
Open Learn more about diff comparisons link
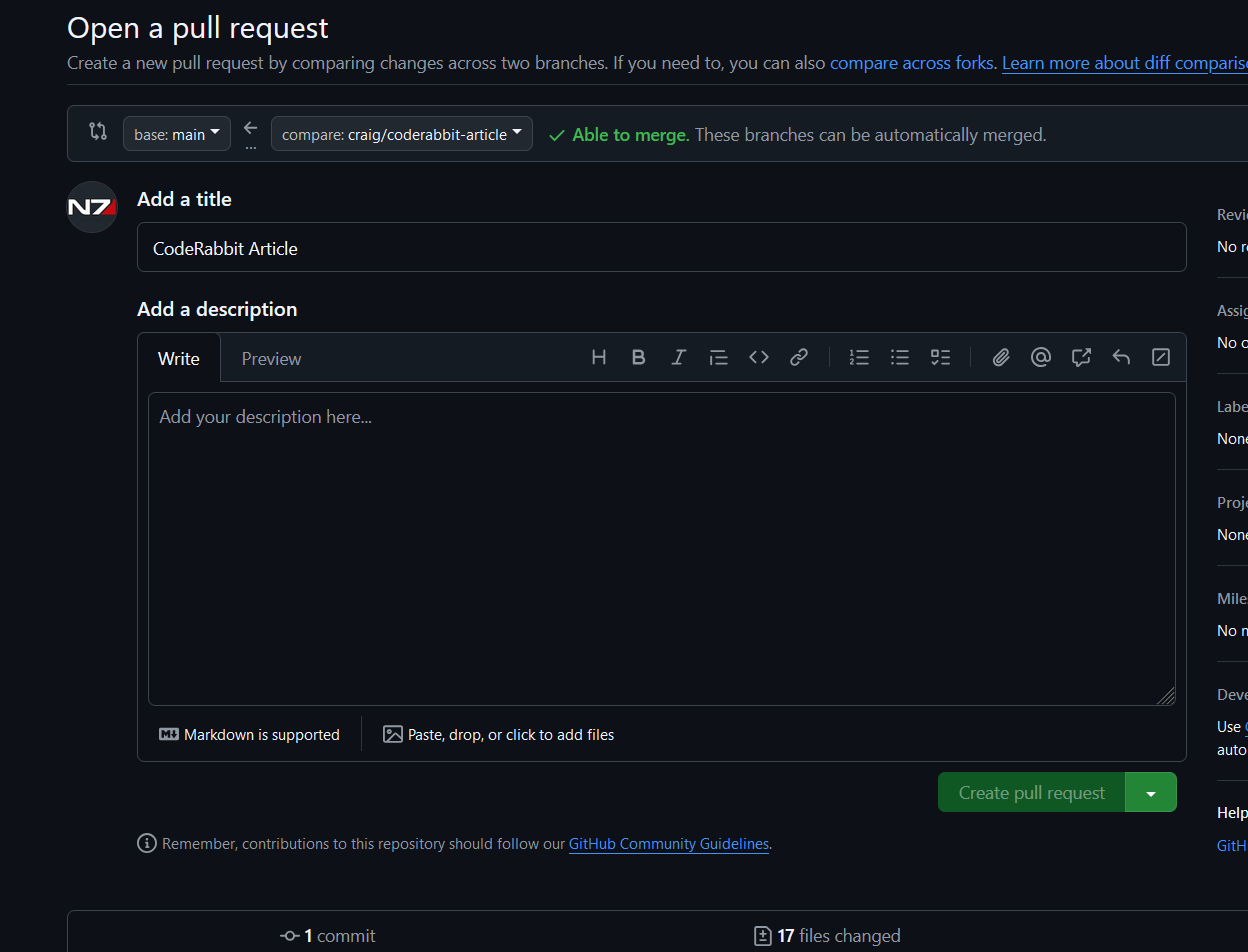(1125, 63)
